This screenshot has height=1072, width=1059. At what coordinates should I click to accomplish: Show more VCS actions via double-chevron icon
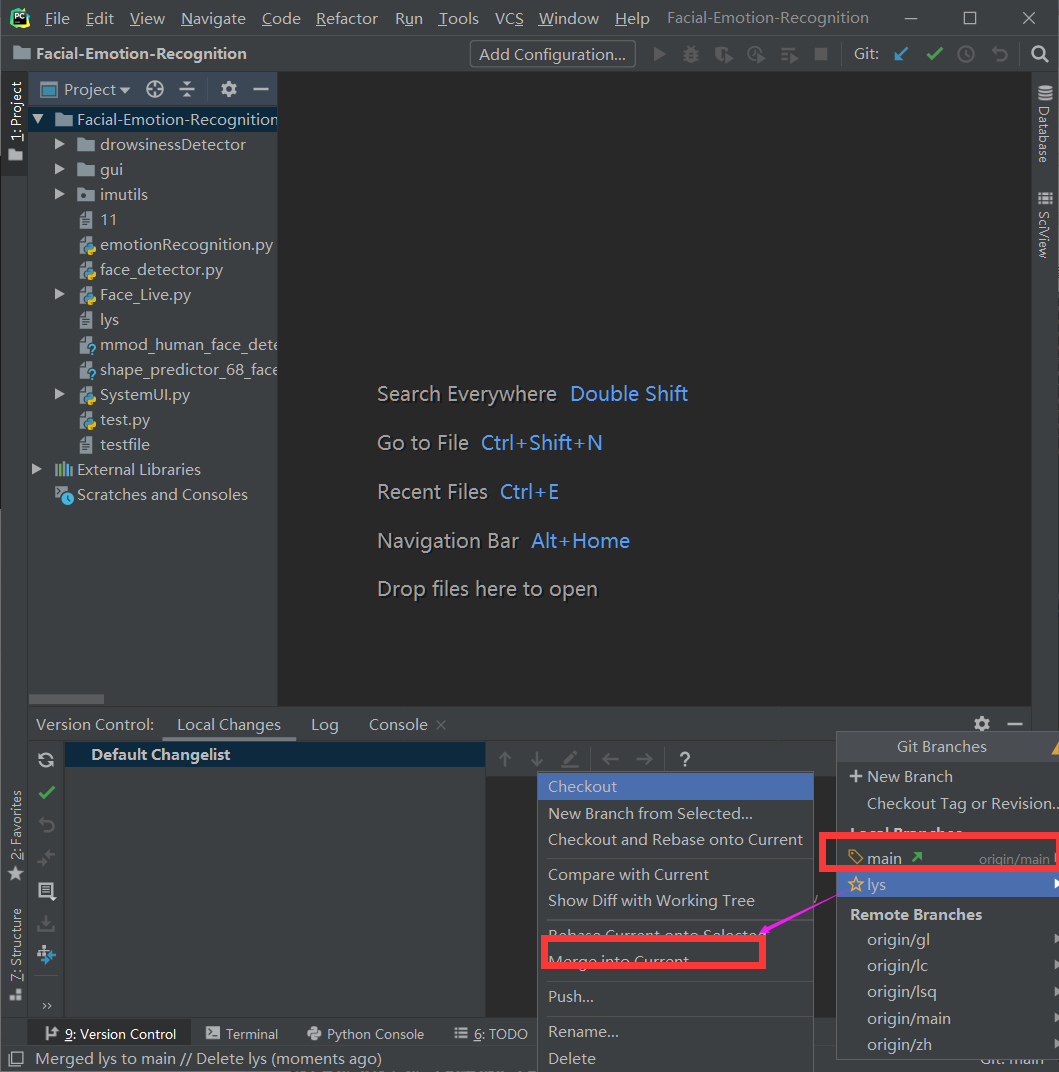point(45,1005)
